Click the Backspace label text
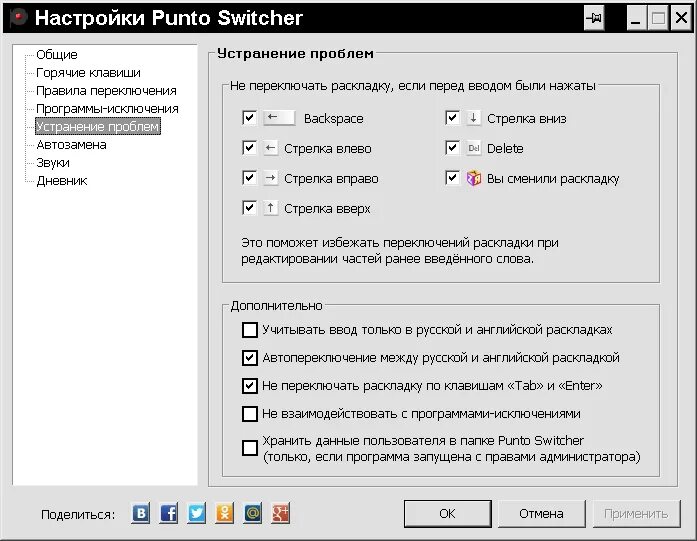Image resolution: width=697 pixels, height=541 pixels. (x=333, y=119)
